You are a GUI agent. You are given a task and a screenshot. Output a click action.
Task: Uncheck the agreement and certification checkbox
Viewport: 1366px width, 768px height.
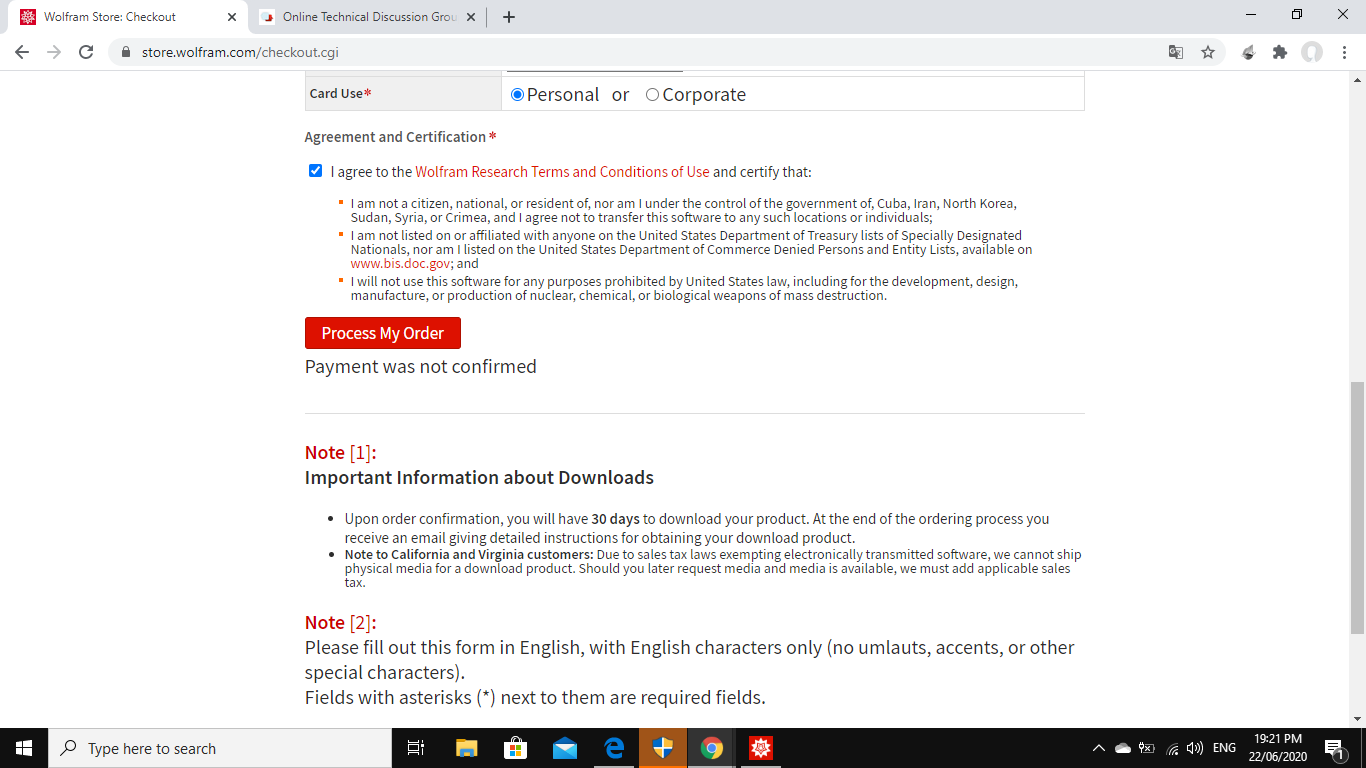click(316, 171)
